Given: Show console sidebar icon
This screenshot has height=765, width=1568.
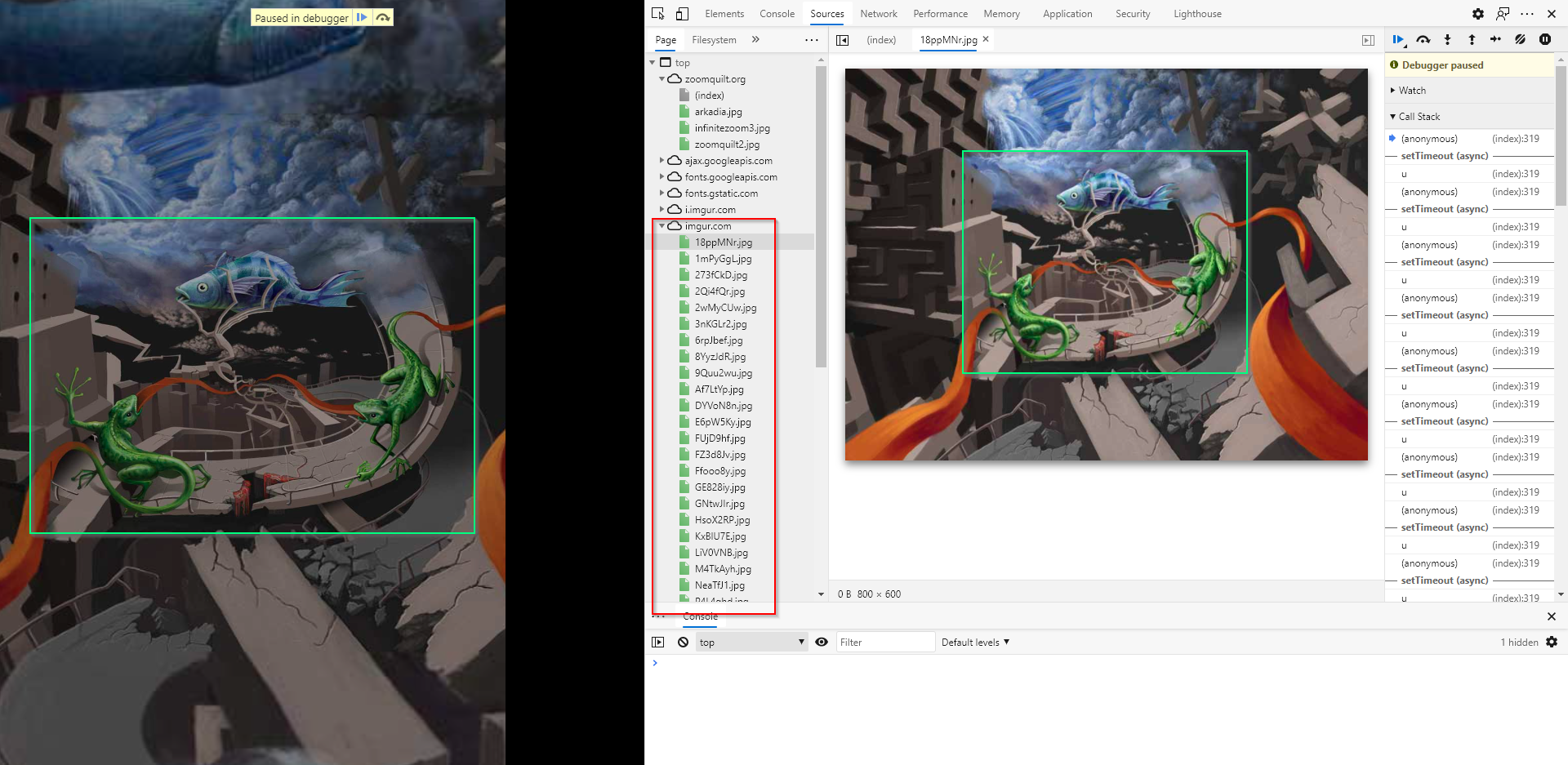Looking at the screenshot, I should pos(658,643).
